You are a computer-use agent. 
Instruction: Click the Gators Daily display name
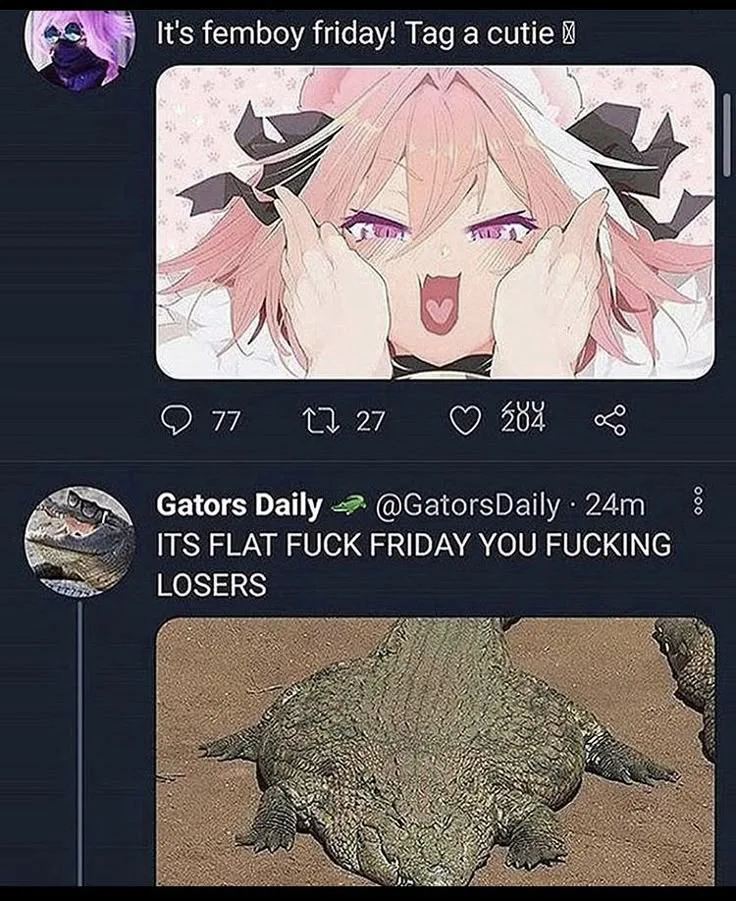pyautogui.click(x=239, y=505)
